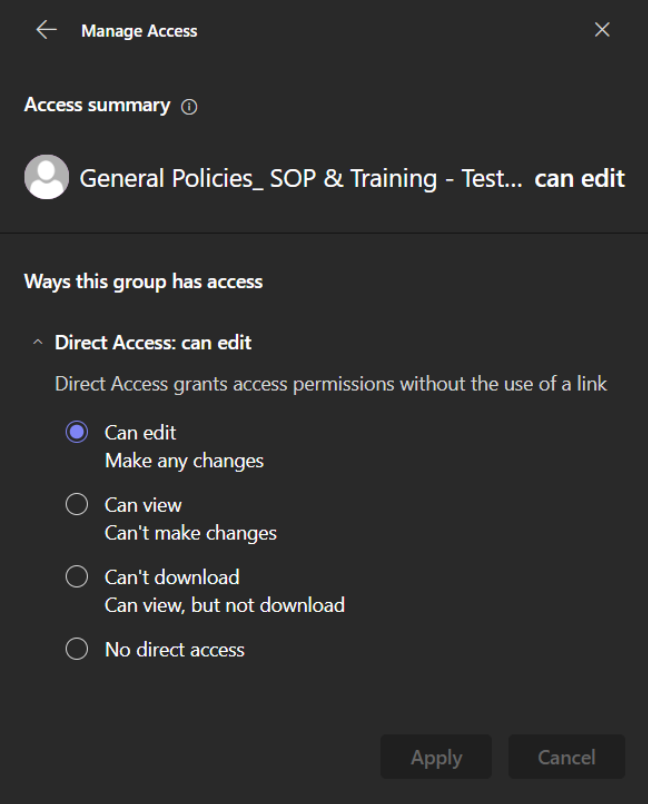Pick the "Can't download" radio button
The height and width of the screenshot is (804, 648).
point(77,577)
